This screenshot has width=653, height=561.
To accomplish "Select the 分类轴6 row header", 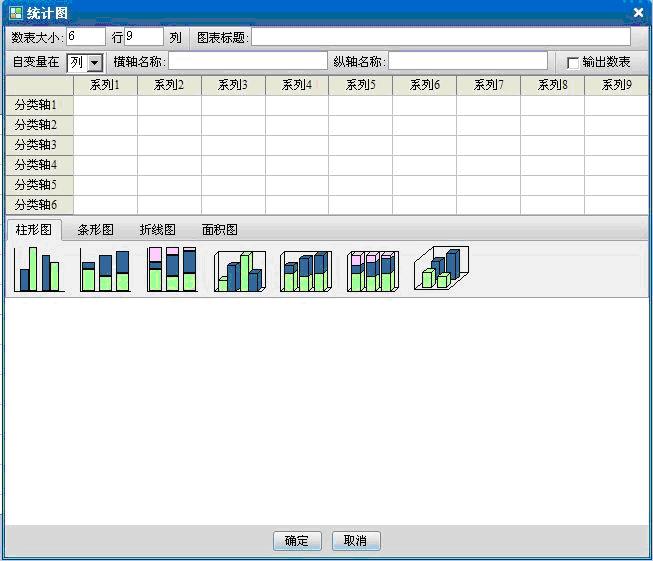I will (x=40, y=205).
